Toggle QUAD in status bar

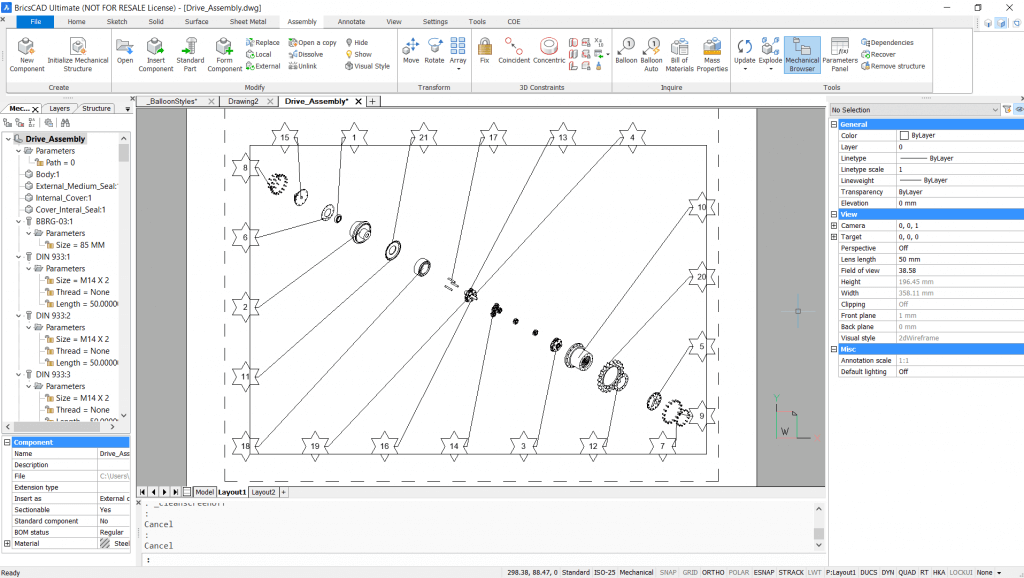[x=907, y=572]
